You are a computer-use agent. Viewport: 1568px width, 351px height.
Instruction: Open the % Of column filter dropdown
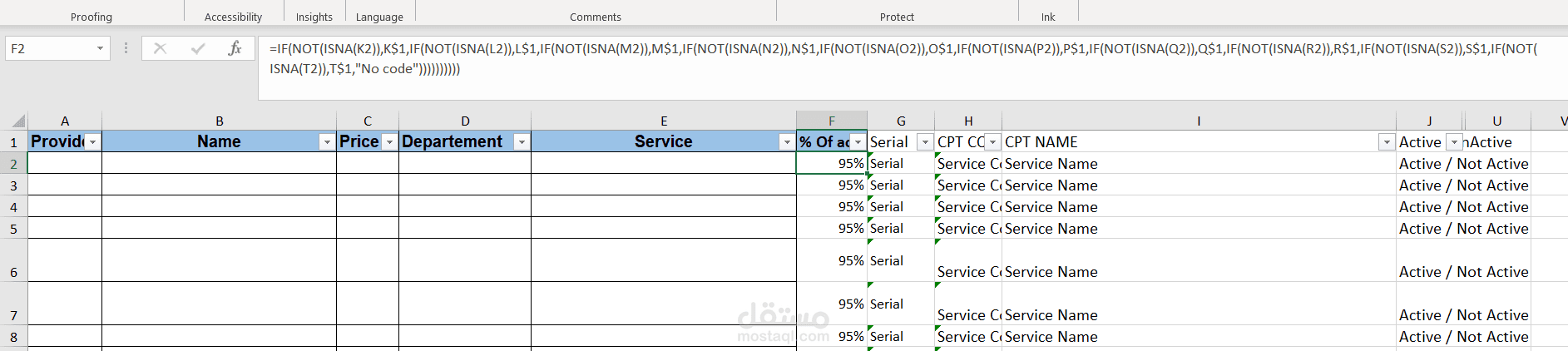(858, 142)
